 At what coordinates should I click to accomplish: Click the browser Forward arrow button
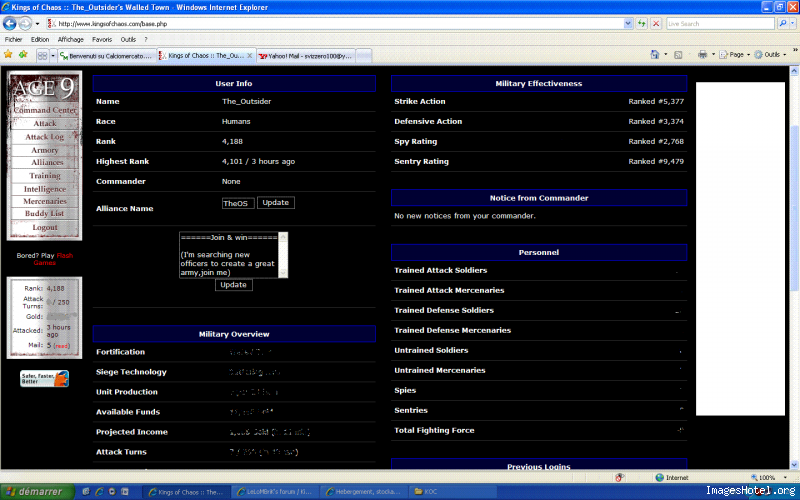pyautogui.click(x=24, y=23)
